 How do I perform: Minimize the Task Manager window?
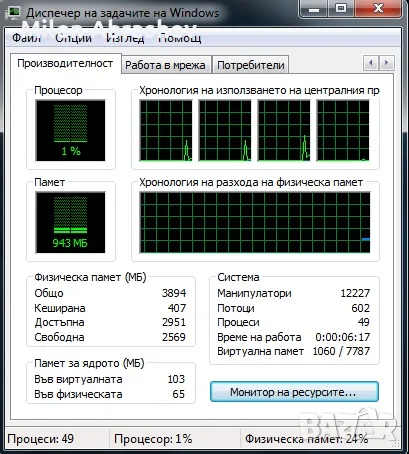313,8
